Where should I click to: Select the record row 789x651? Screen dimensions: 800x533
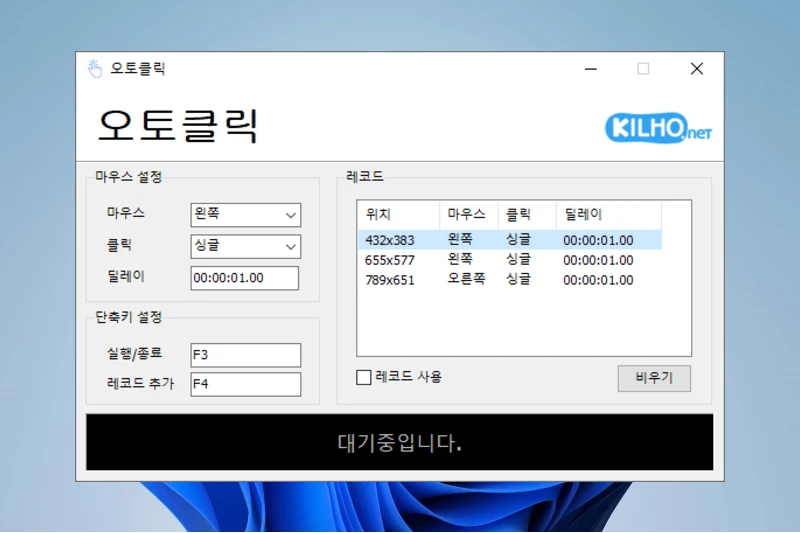510,280
